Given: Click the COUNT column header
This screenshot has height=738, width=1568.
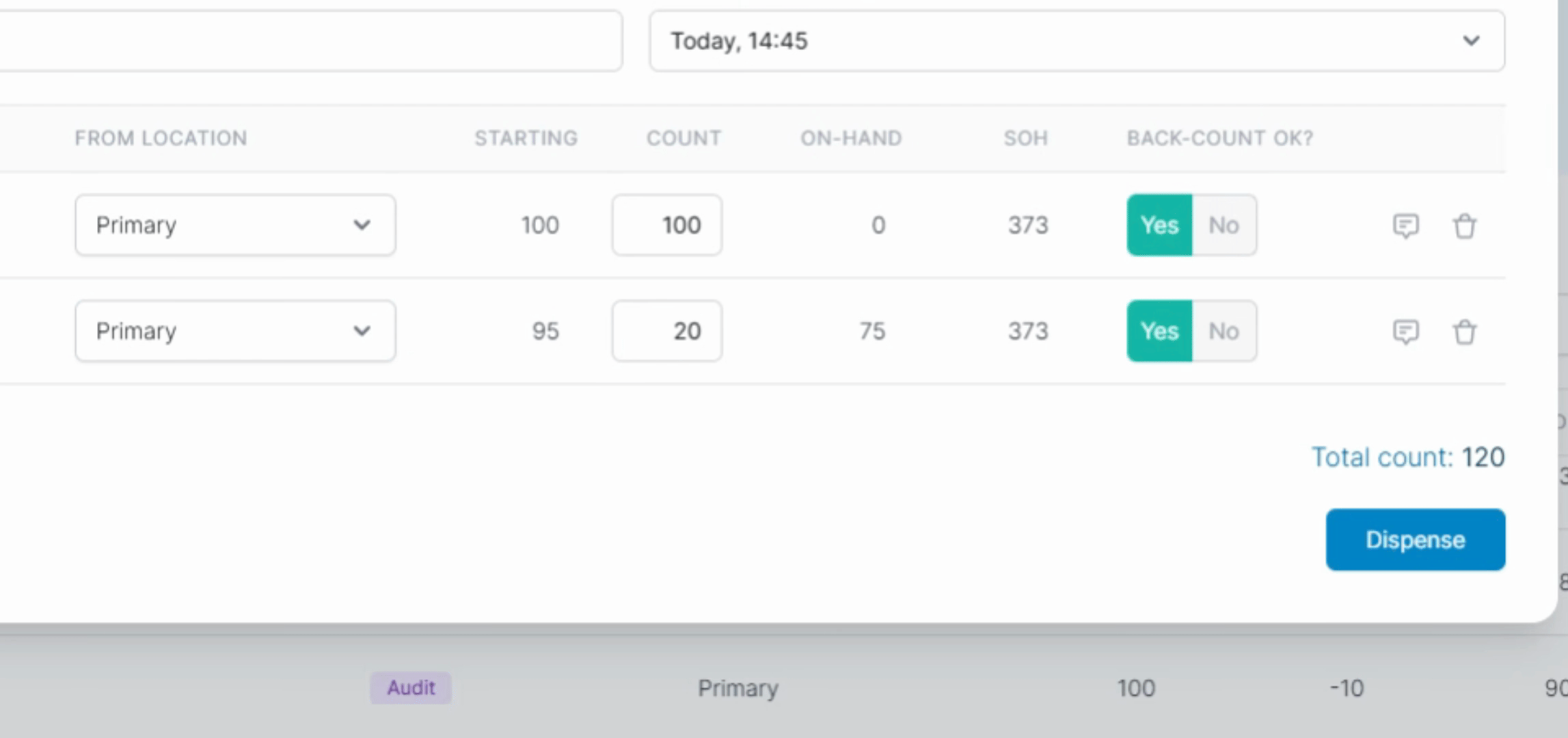Looking at the screenshot, I should pos(684,138).
